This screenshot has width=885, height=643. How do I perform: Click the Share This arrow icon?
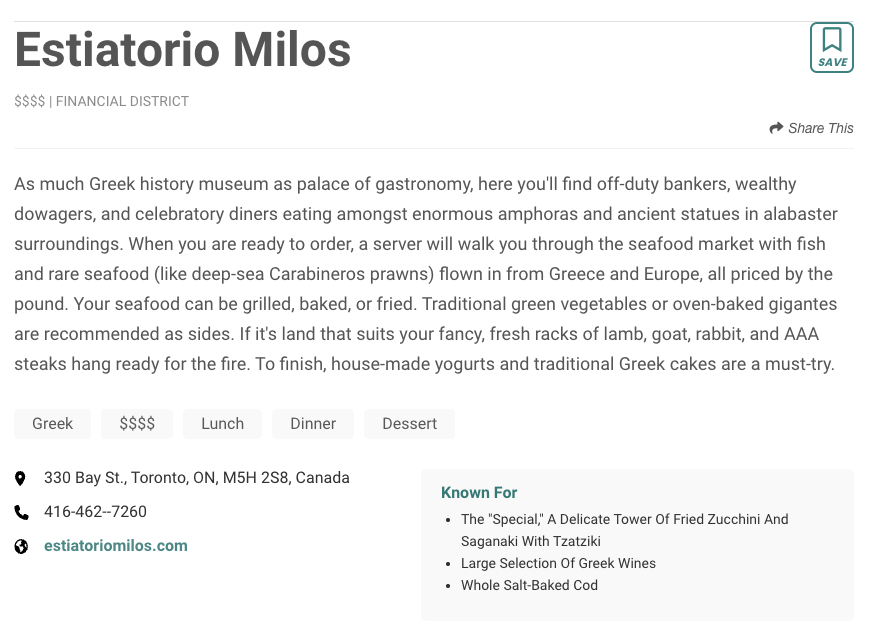coord(776,128)
